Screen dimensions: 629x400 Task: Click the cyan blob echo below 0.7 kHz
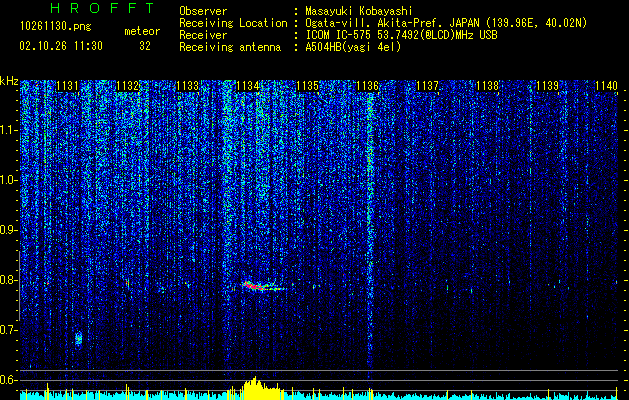[x=79, y=338]
